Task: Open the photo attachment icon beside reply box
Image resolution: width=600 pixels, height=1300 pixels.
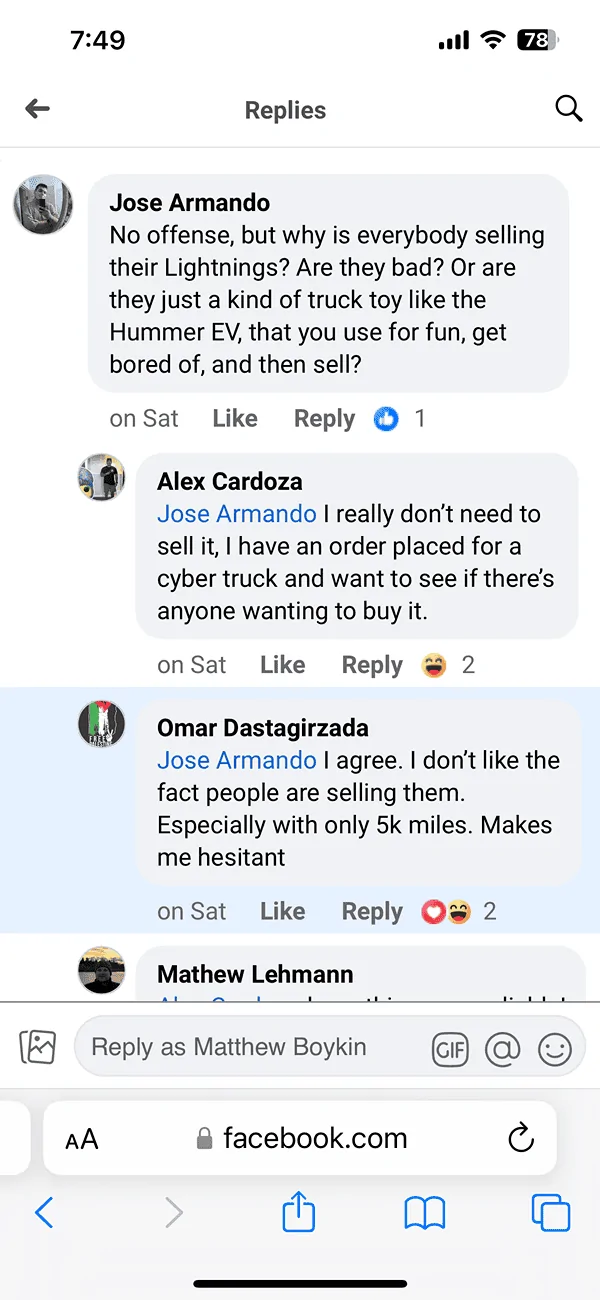Action: click(38, 1047)
